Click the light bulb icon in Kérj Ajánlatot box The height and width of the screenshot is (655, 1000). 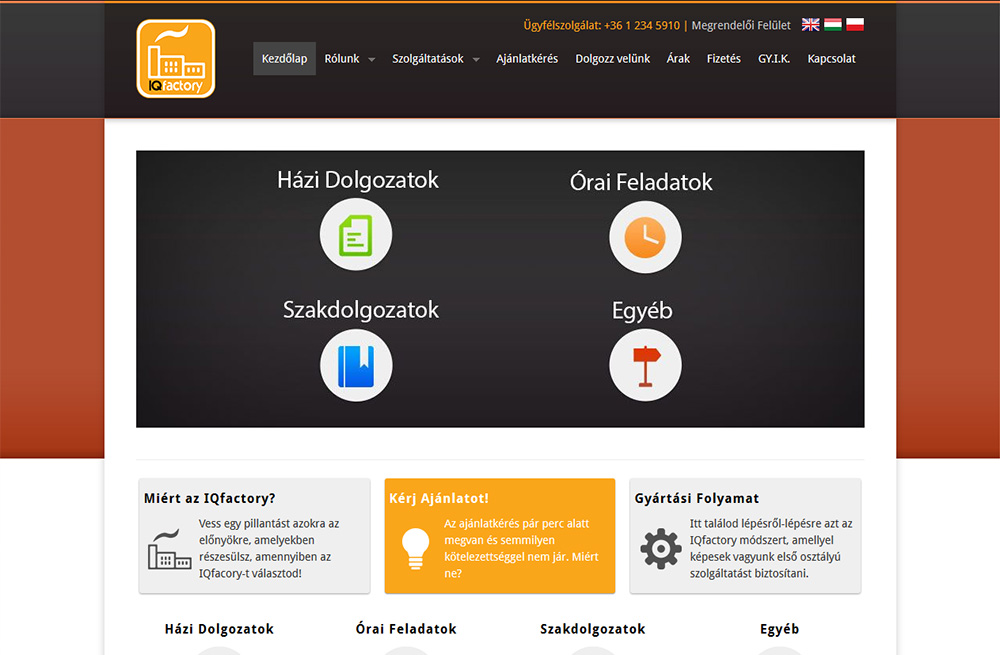(x=415, y=548)
